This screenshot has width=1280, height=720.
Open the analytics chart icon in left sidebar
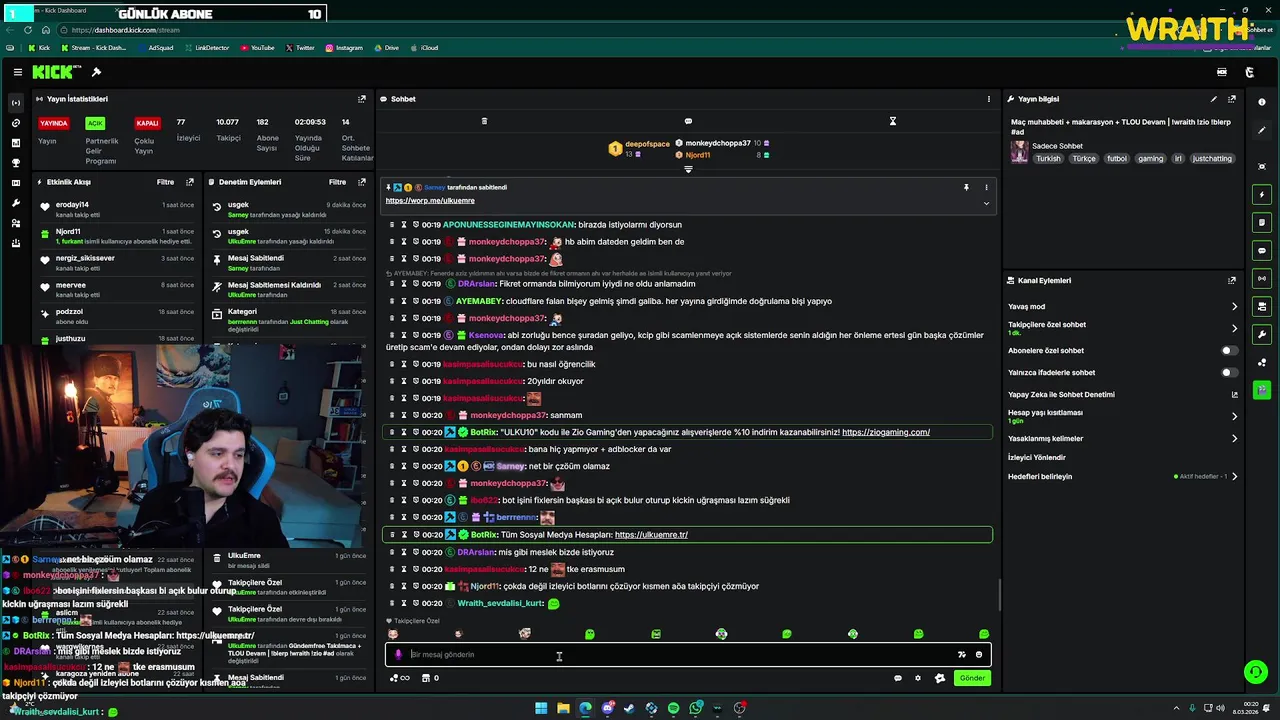(15, 143)
